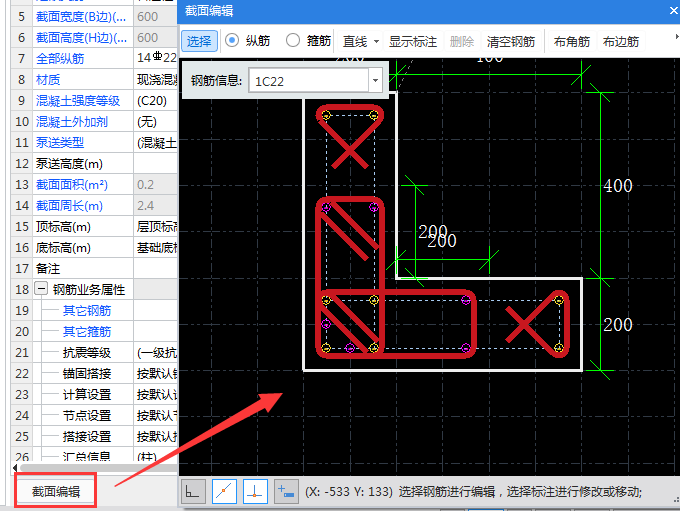
Task: Click the 混凝土外加剂 property name
Action: coord(72,121)
